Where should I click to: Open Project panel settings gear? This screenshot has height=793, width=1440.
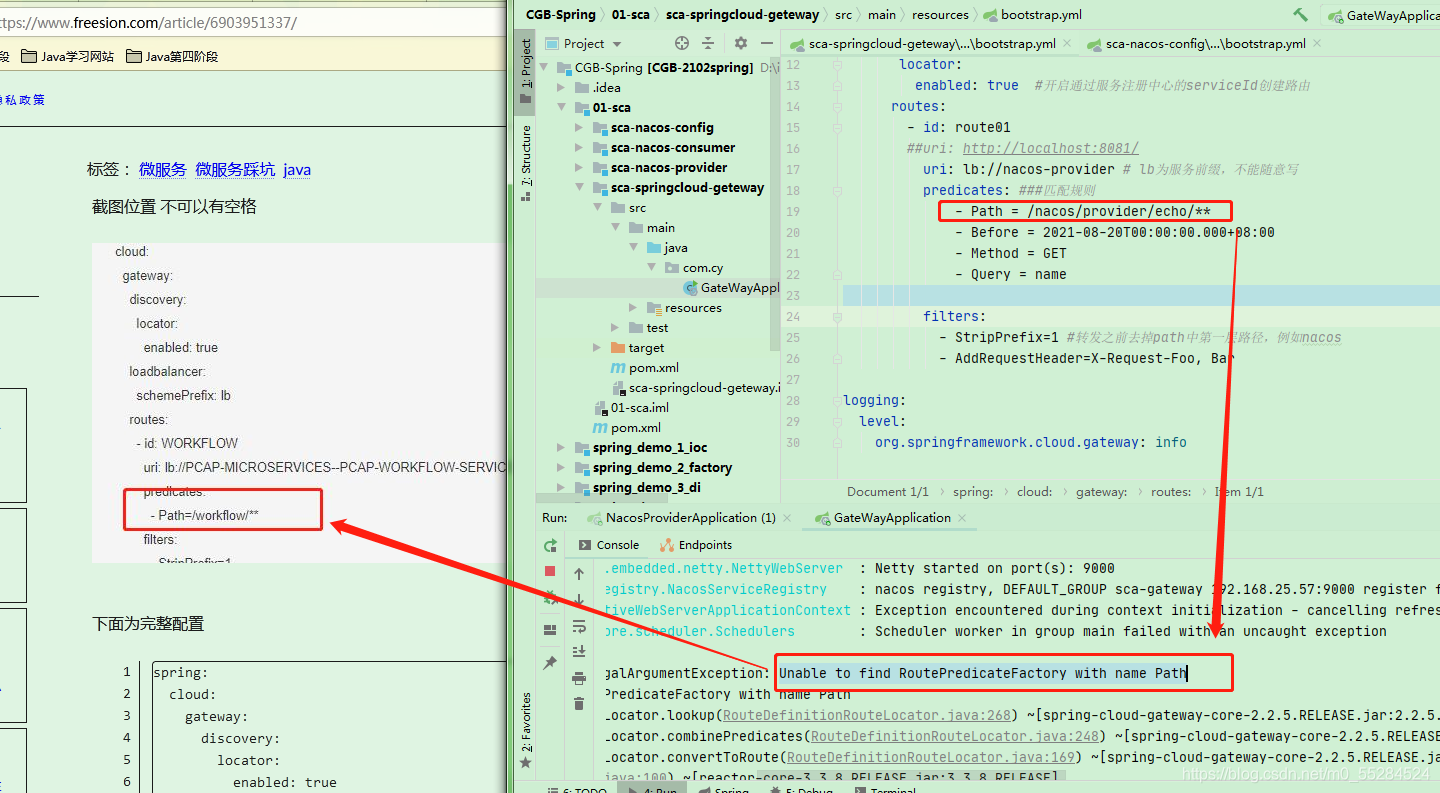tap(741, 43)
